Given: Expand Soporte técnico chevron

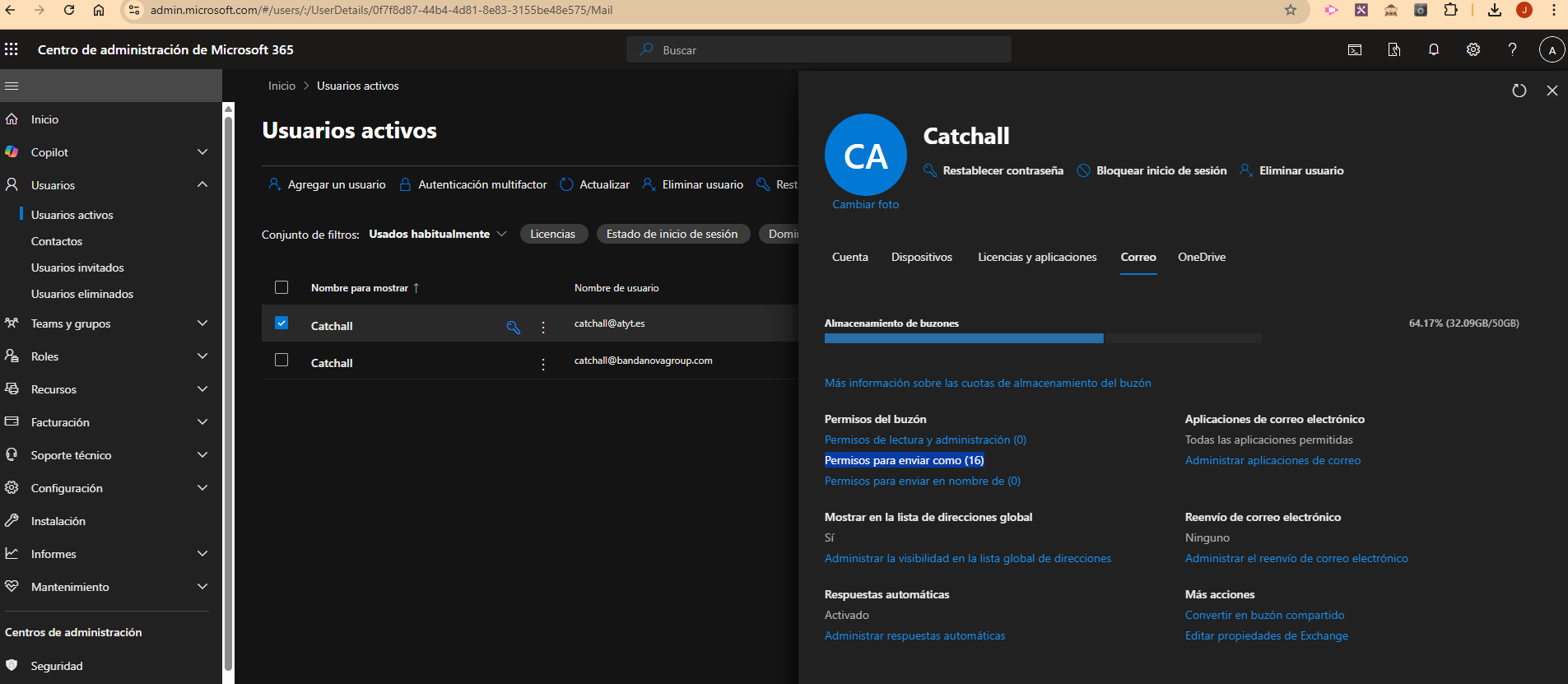Looking at the screenshot, I should pyautogui.click(x=202, y=455).
